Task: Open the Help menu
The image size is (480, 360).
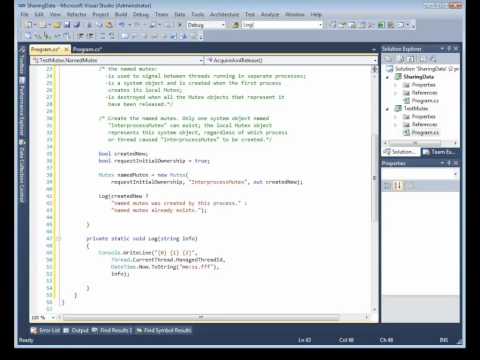Action: [x=316, y=14]
